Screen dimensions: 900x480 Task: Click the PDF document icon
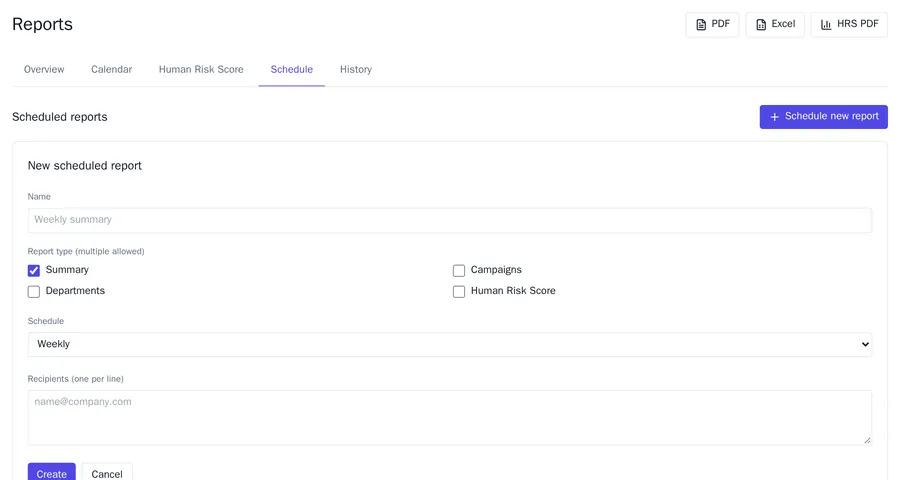coord(701,25)
